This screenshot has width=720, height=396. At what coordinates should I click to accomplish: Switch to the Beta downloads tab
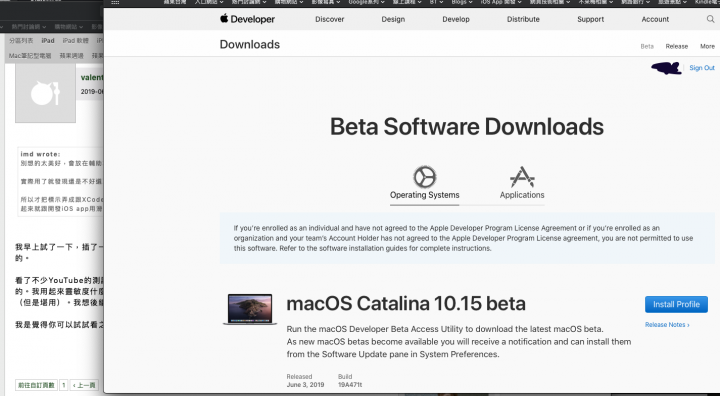[x=647, y=46]
